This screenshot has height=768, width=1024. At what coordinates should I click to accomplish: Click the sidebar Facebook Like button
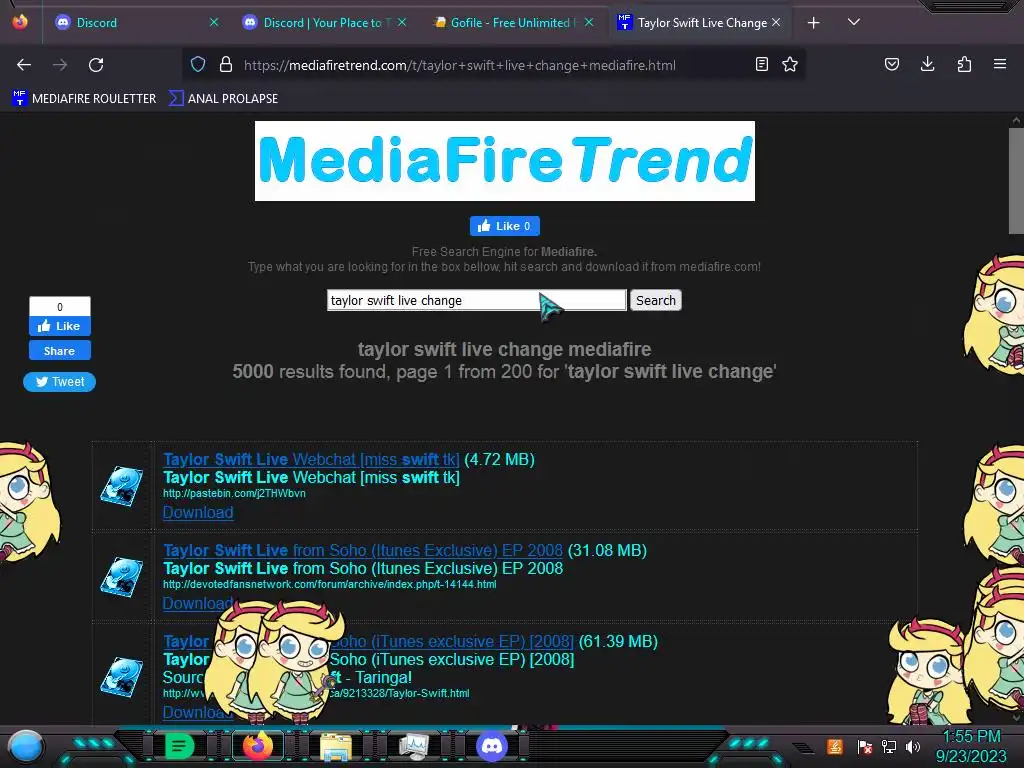click(x=59, y=326)
